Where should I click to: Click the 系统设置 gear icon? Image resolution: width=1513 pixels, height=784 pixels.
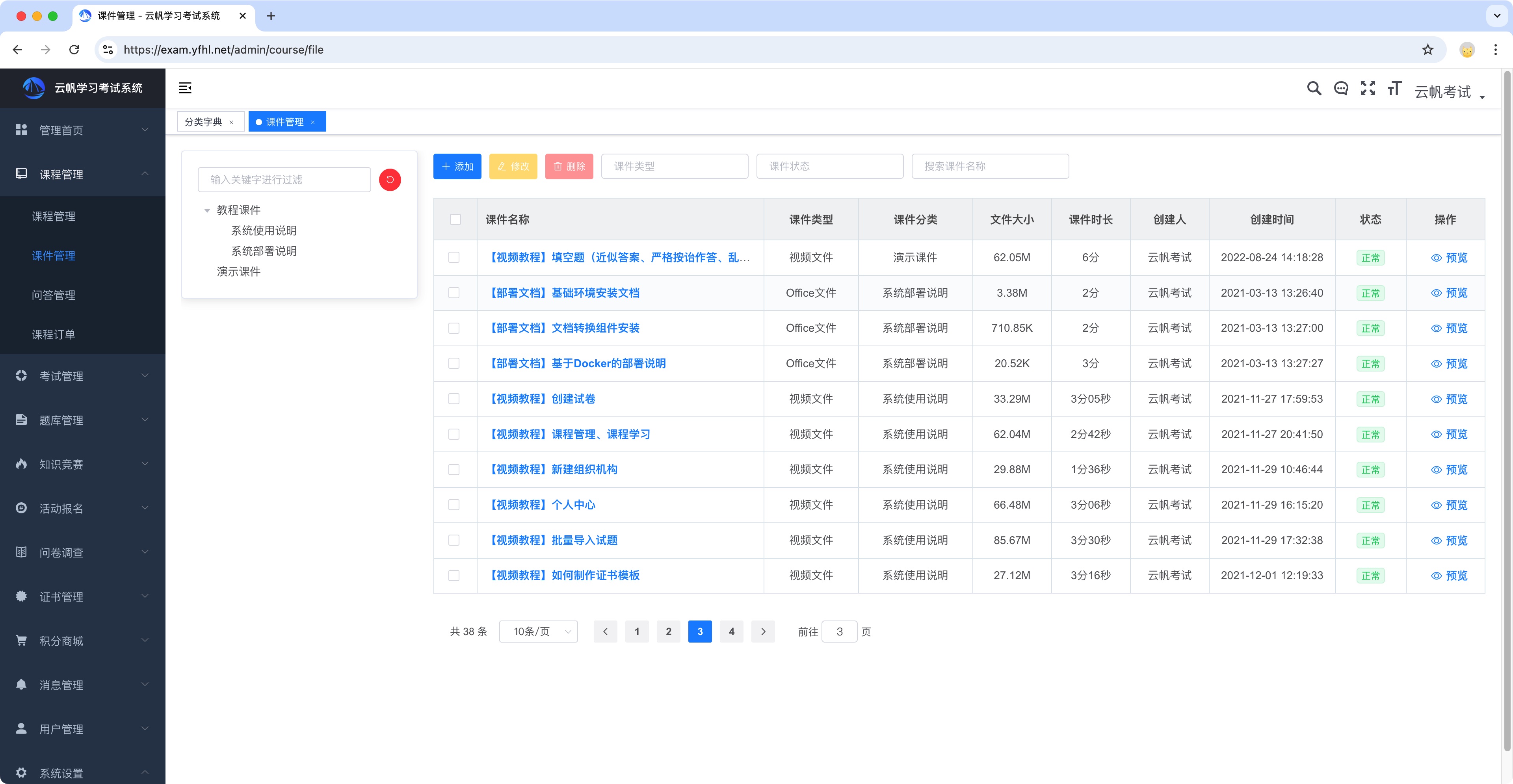point(21,772)
